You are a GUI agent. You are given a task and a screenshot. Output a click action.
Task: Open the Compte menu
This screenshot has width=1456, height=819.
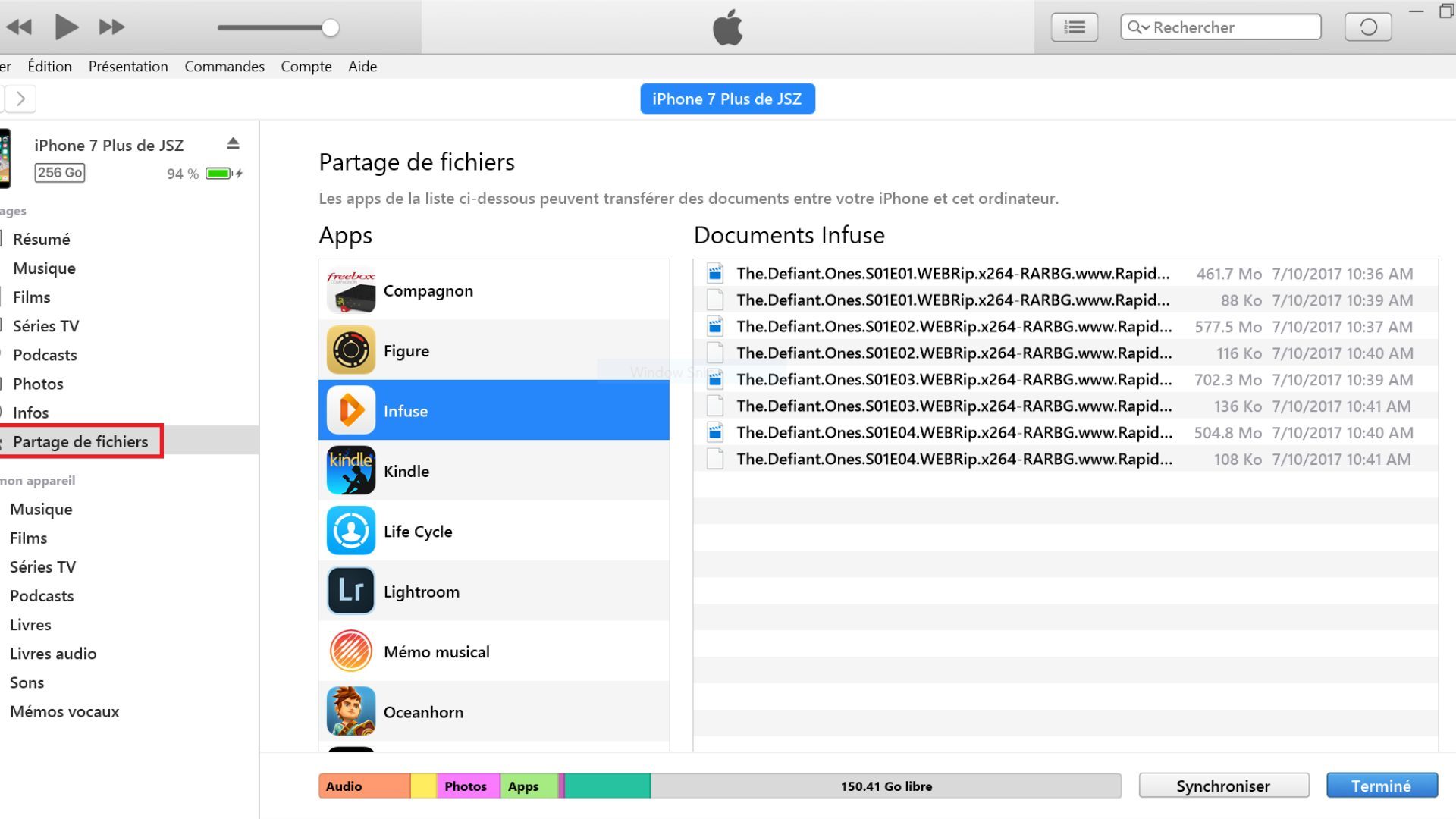click(306, 67)
